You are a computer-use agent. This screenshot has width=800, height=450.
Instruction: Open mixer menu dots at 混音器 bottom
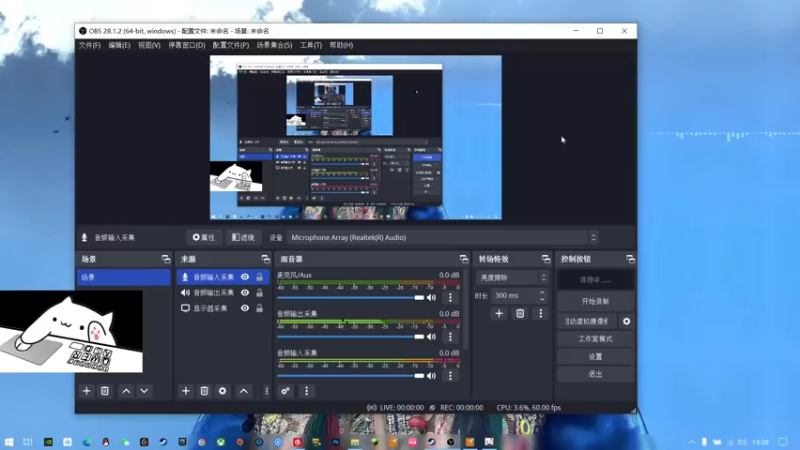tap(306, 391)
